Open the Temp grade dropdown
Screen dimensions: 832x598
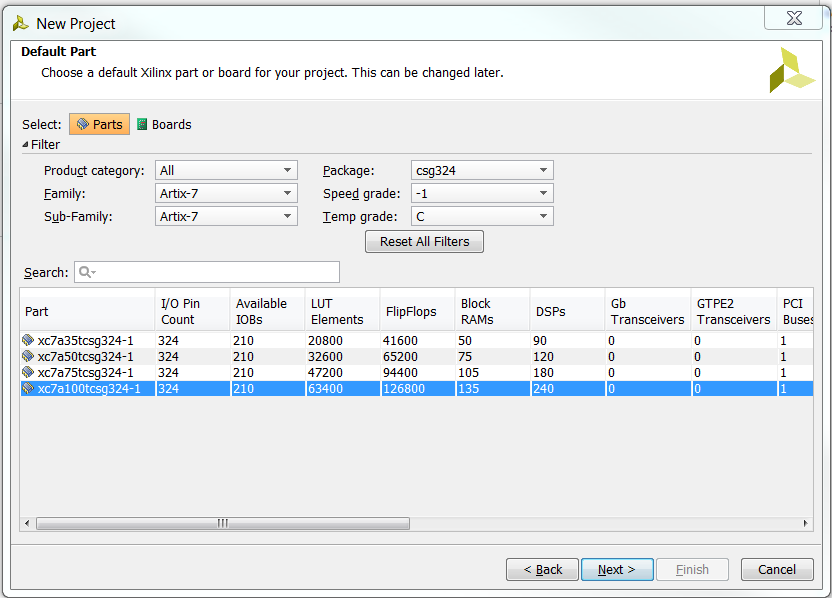pyautogui.click(x=482, y=216)
